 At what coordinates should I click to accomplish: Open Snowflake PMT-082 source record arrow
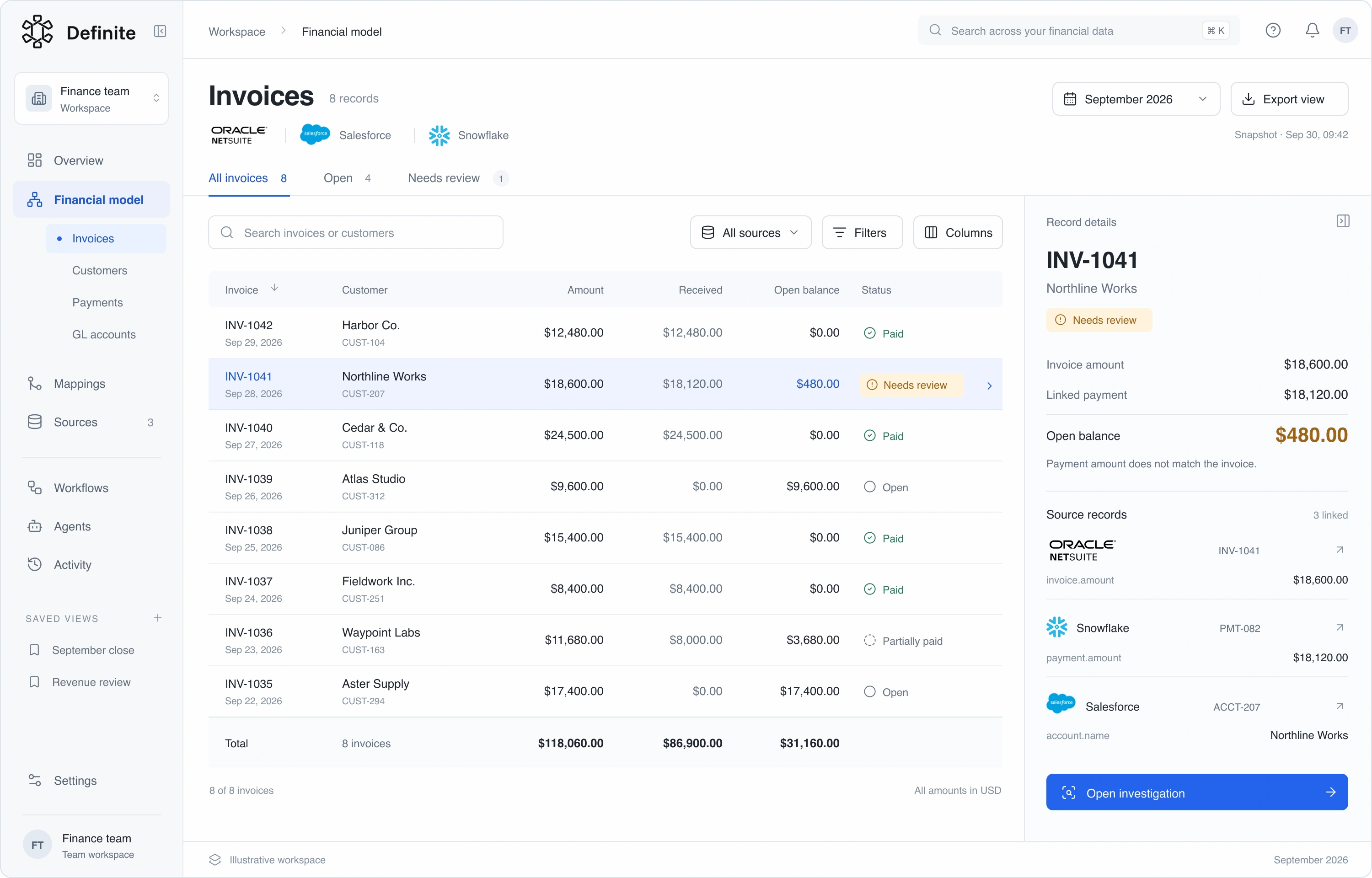click(1340, 628)
